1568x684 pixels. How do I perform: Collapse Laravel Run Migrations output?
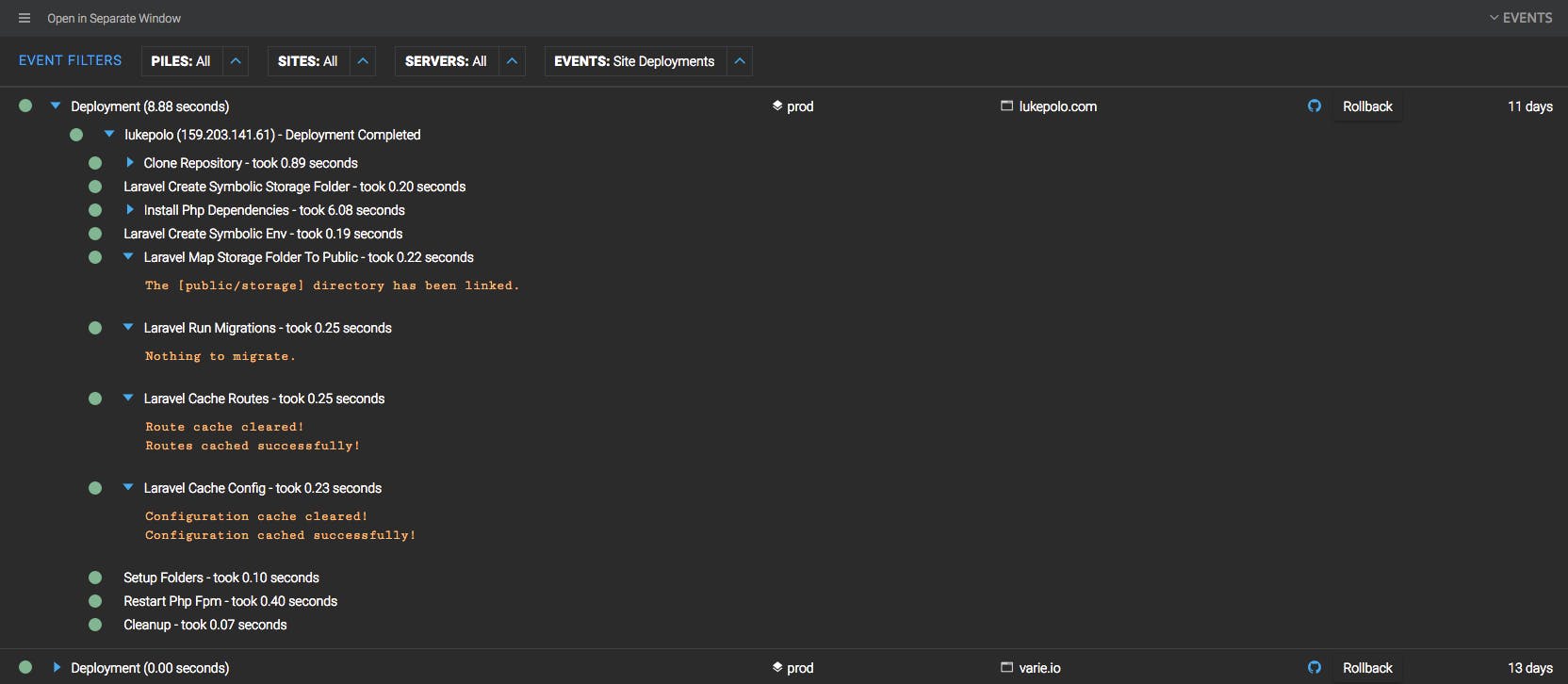(128, 328)
